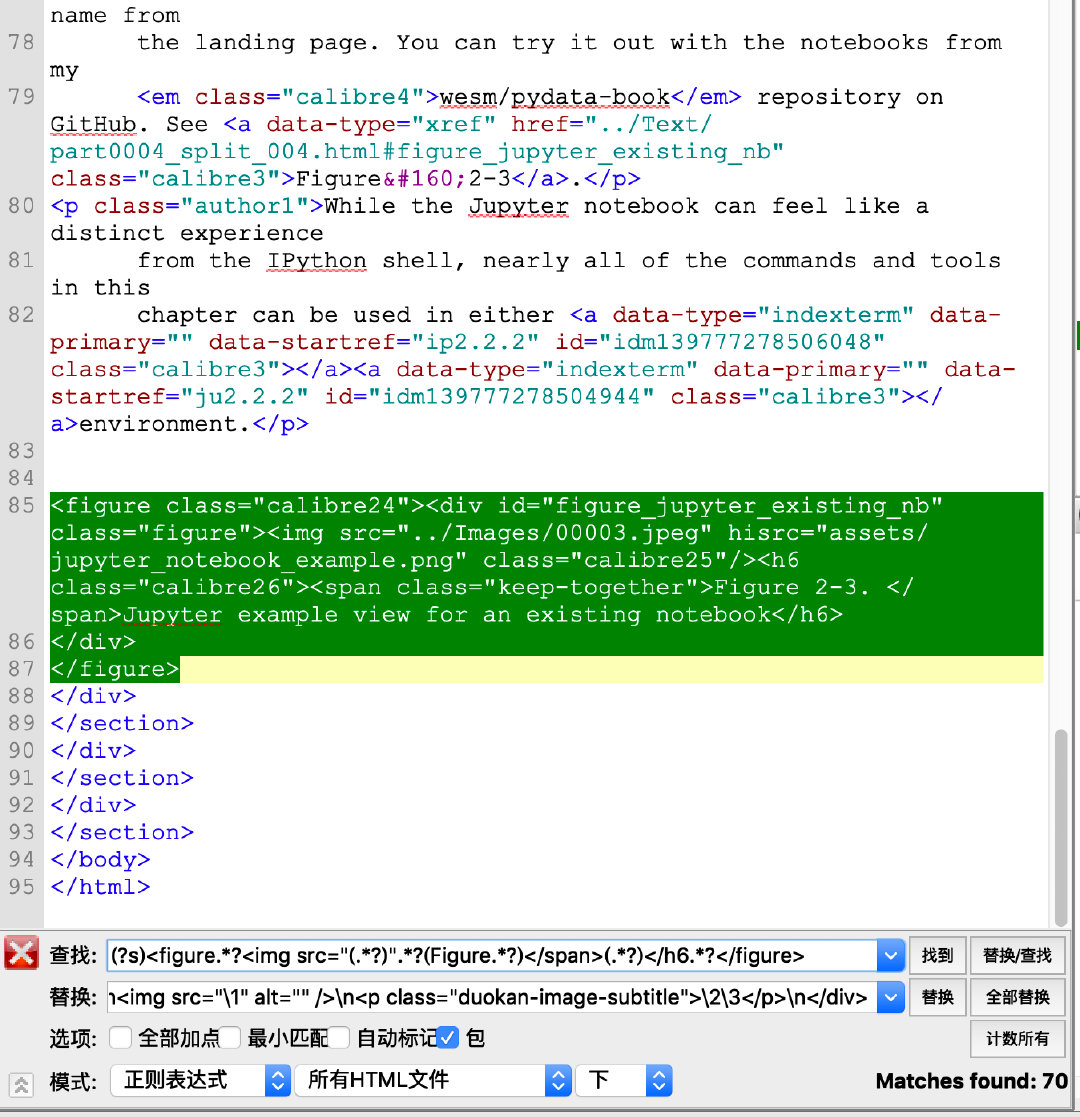Click the 计数所有 count-all button
This screenshot has height=1117, width=1080.
(1017, 1039)
